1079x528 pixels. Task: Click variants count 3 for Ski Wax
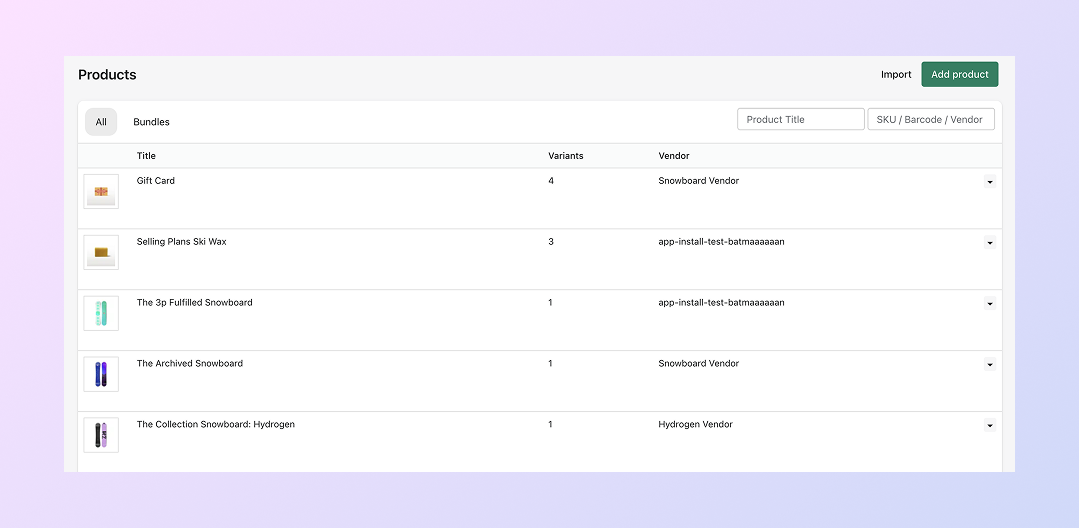[x=551, y=242]
